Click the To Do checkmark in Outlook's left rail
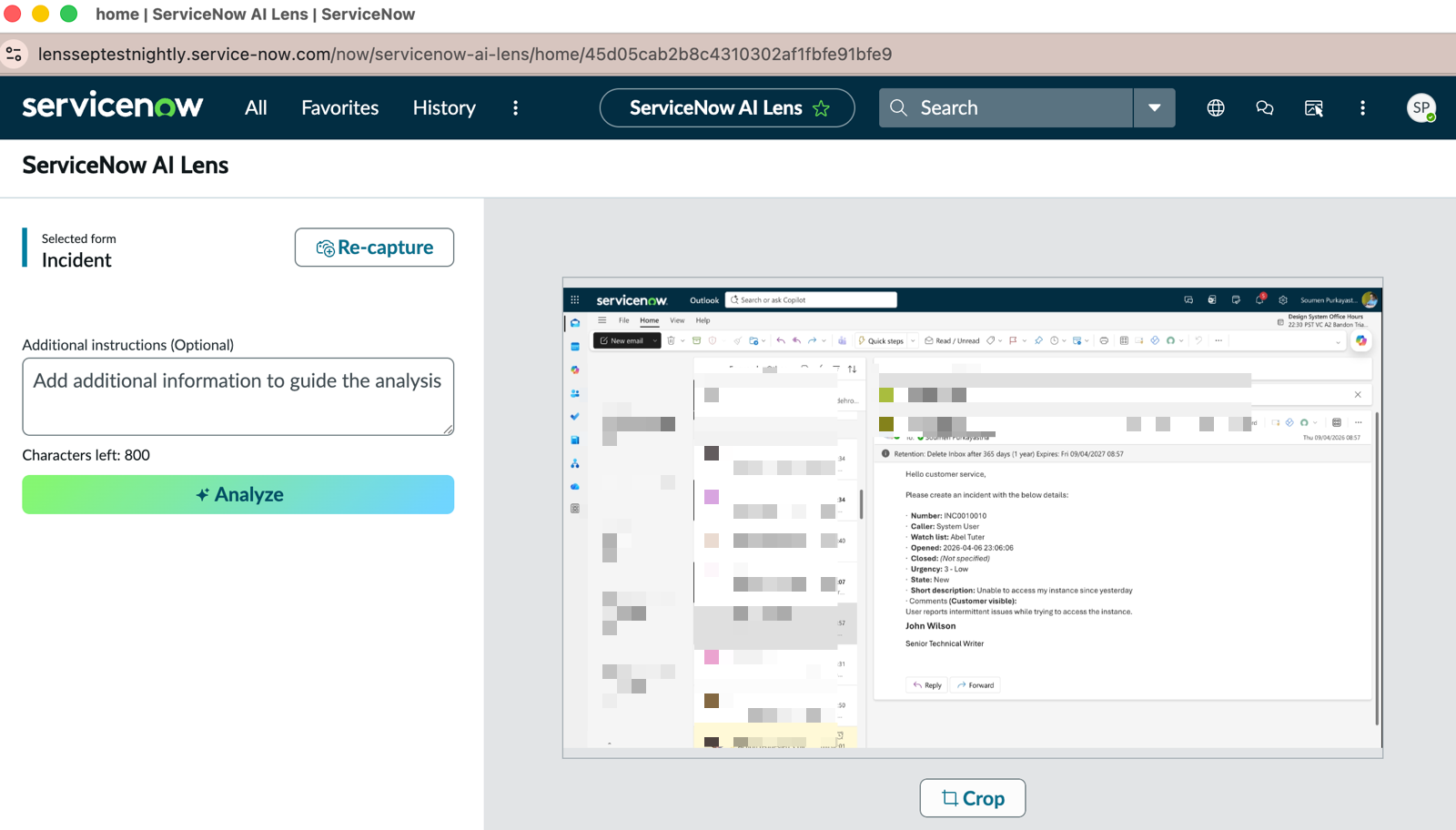 point(575,417)
